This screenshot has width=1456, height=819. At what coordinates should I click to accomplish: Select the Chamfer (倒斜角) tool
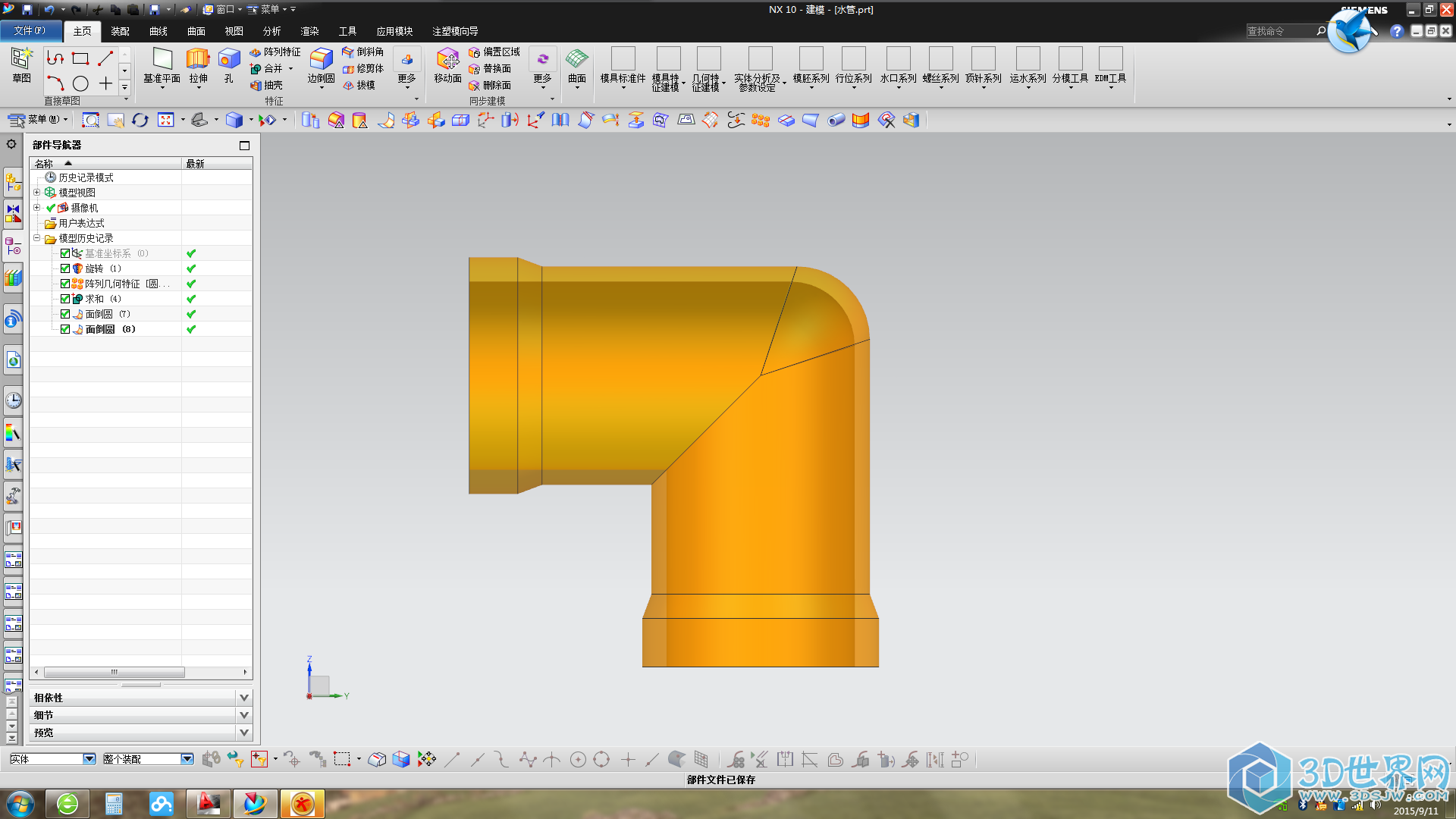362,52
